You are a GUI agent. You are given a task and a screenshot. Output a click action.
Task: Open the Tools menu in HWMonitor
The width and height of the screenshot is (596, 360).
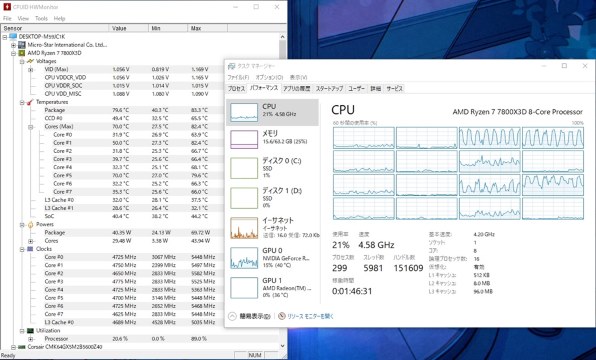pyautogui.click(x=41, y=18)
